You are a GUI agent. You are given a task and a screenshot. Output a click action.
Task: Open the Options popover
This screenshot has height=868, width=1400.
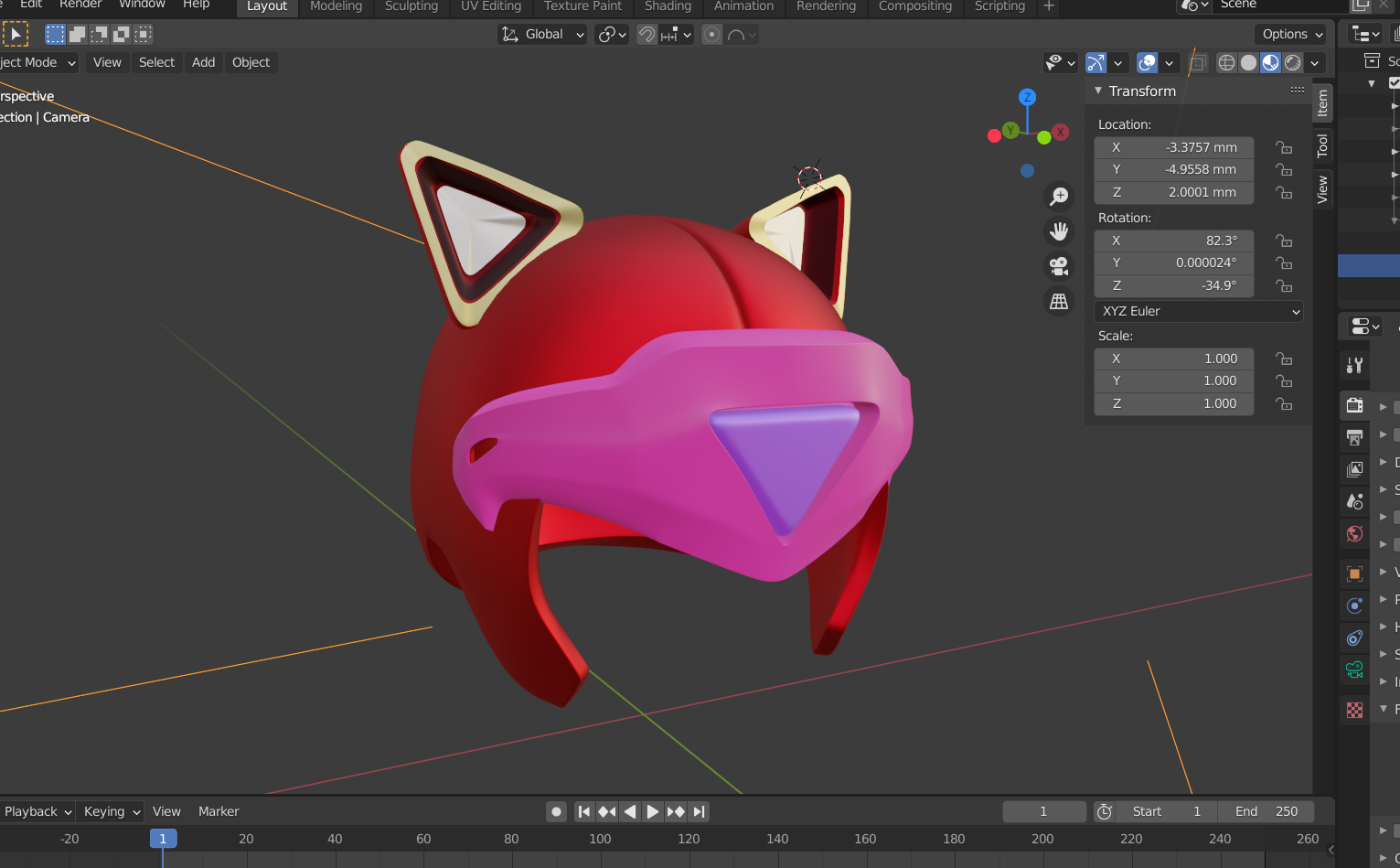(1292, 35)
